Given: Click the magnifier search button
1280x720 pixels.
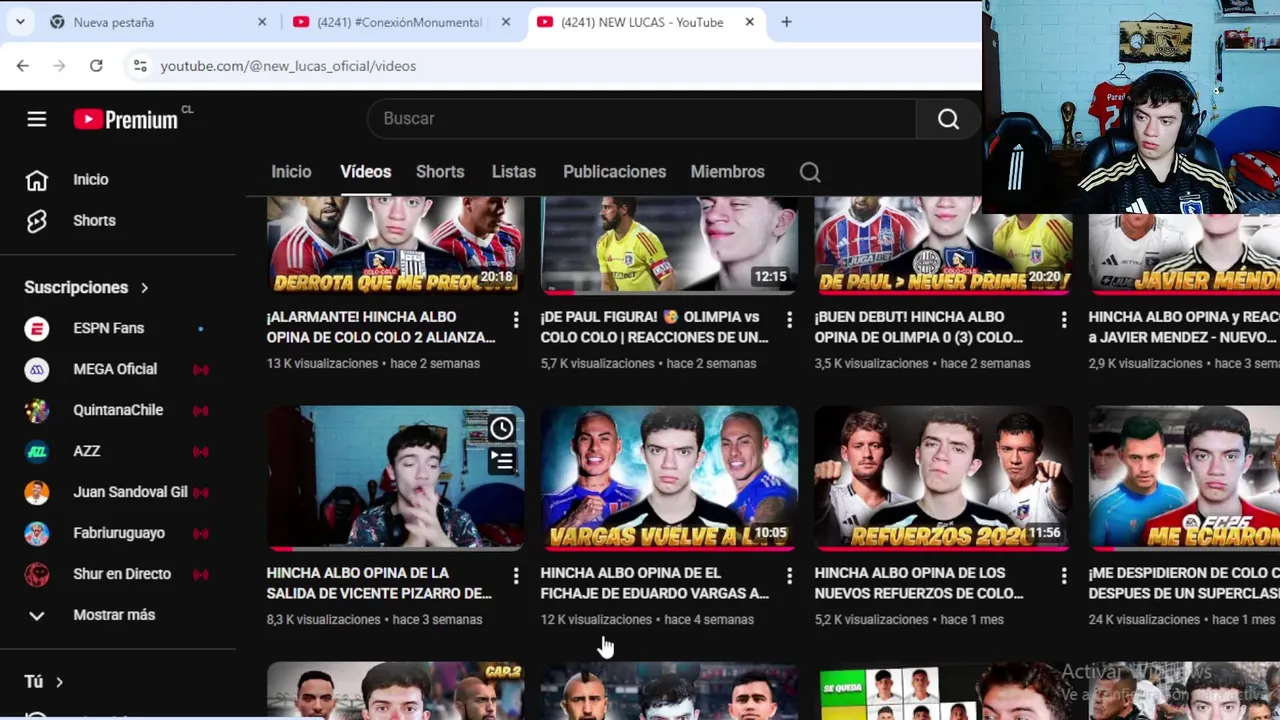Looking at the screenshot, I should 948,119.
